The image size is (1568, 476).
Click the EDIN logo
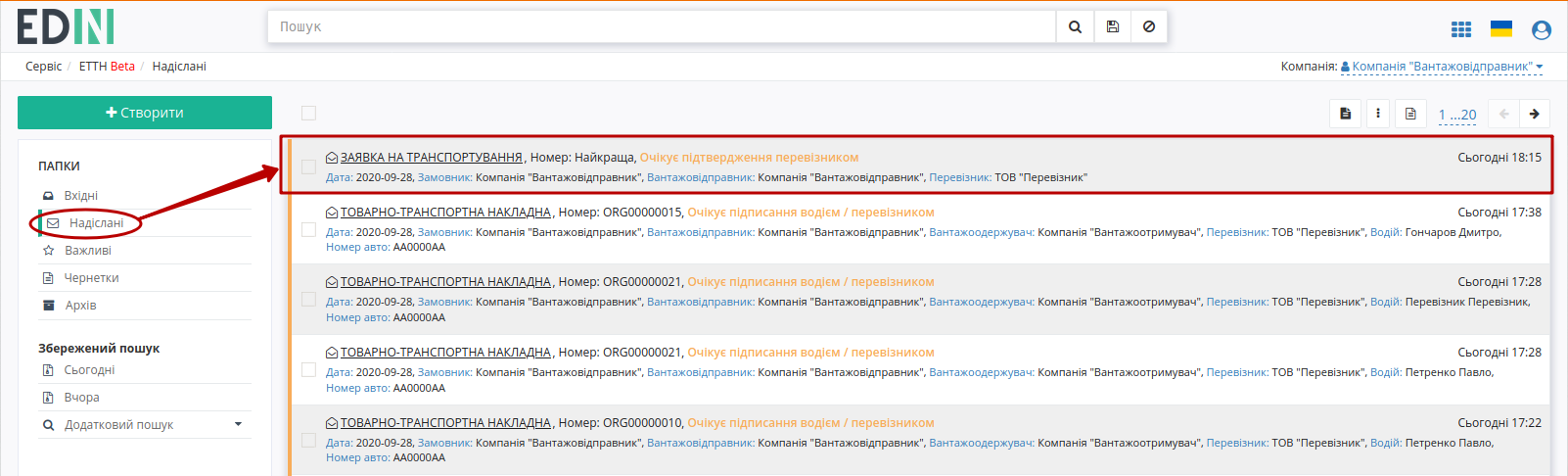tap(66, 26)
